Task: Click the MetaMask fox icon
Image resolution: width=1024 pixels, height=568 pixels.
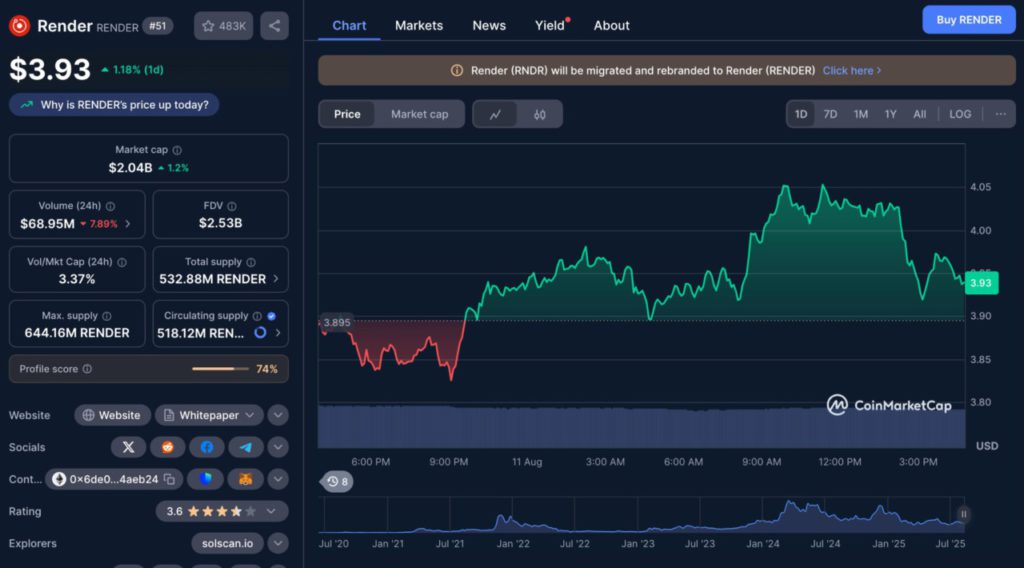Action: (245, 479)
